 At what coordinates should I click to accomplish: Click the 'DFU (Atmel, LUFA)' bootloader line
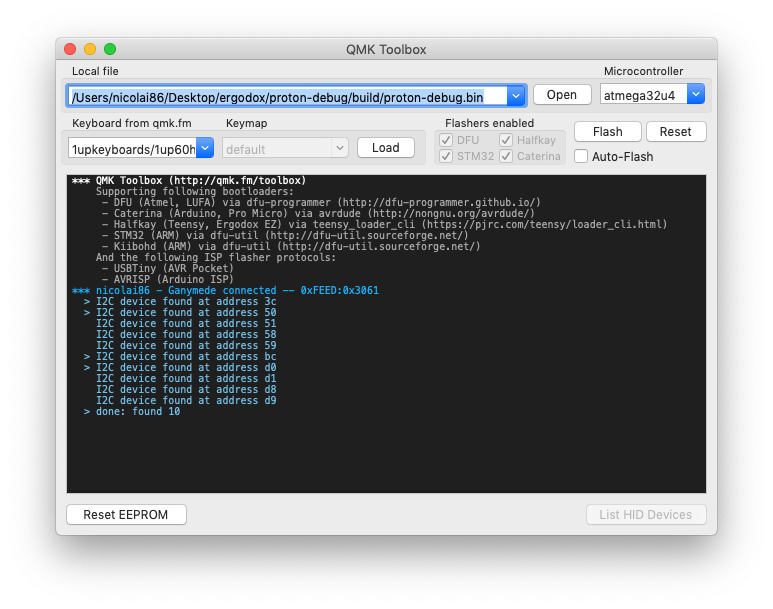coord(321,202)
